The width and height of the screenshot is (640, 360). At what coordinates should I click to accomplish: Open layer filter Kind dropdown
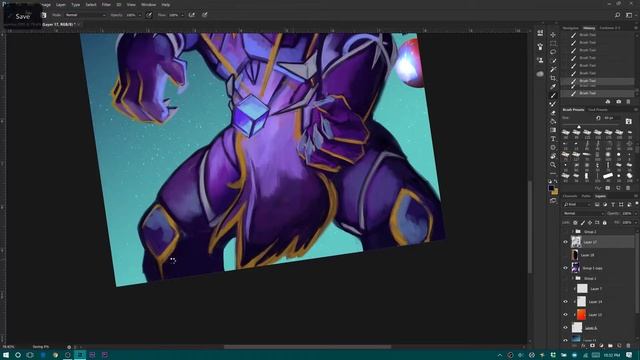[577, 204]
